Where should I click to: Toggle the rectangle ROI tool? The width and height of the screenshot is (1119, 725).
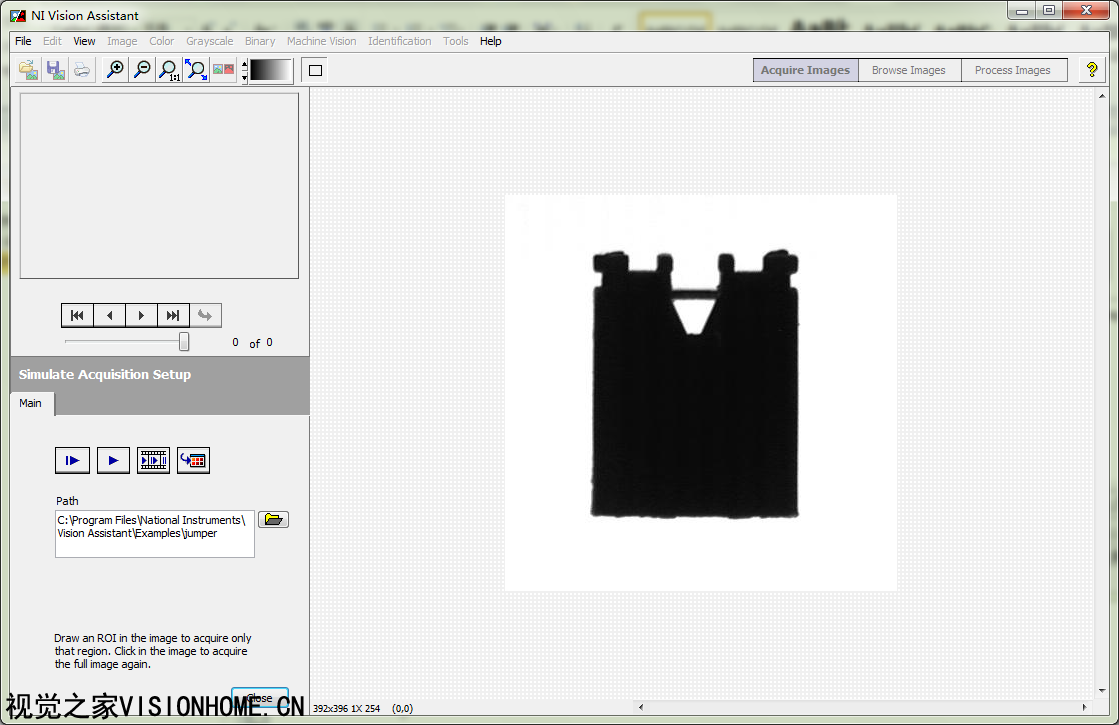pyautogui.click(x=315, y=70)
